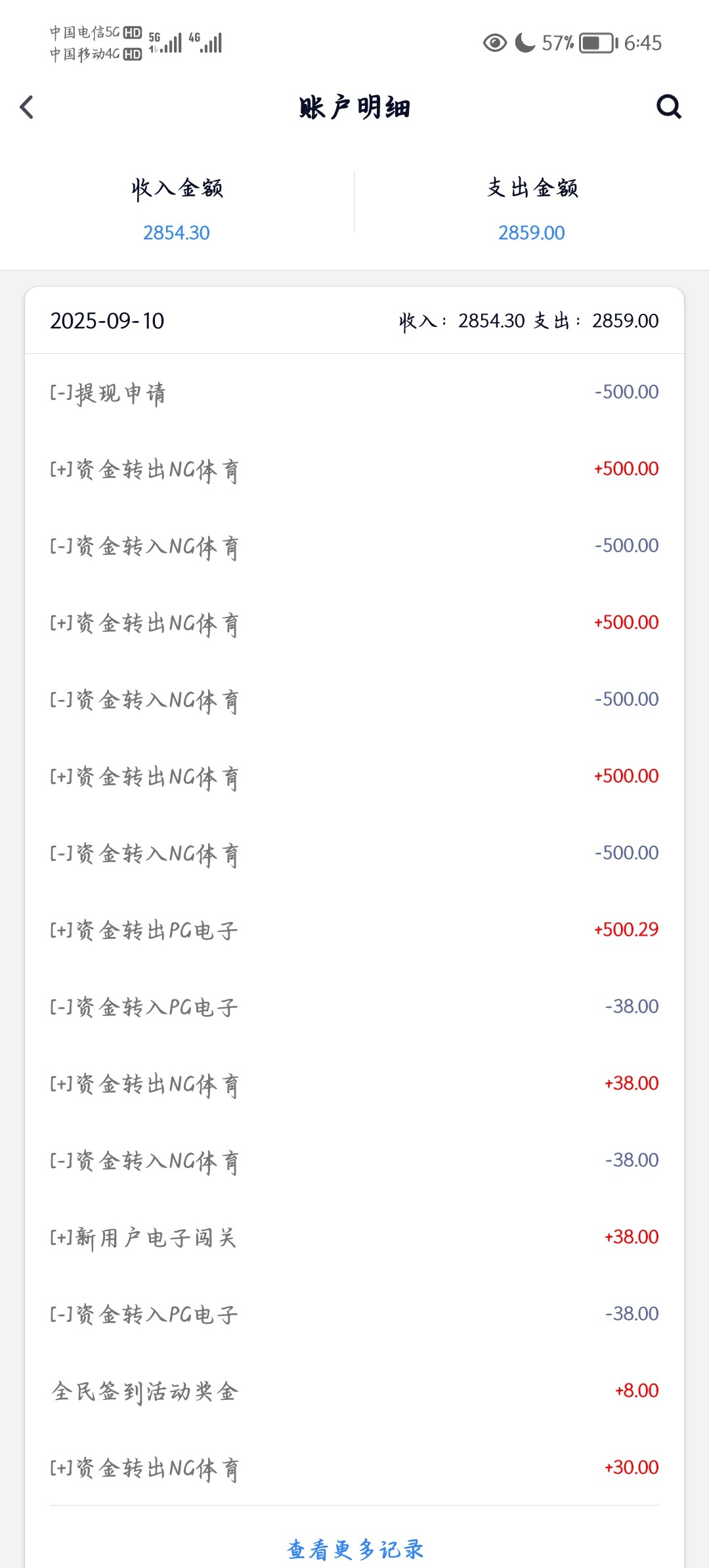Tap the status bar clock showing 6:45
Viewport: 709px width, 1568px height.
643,43
